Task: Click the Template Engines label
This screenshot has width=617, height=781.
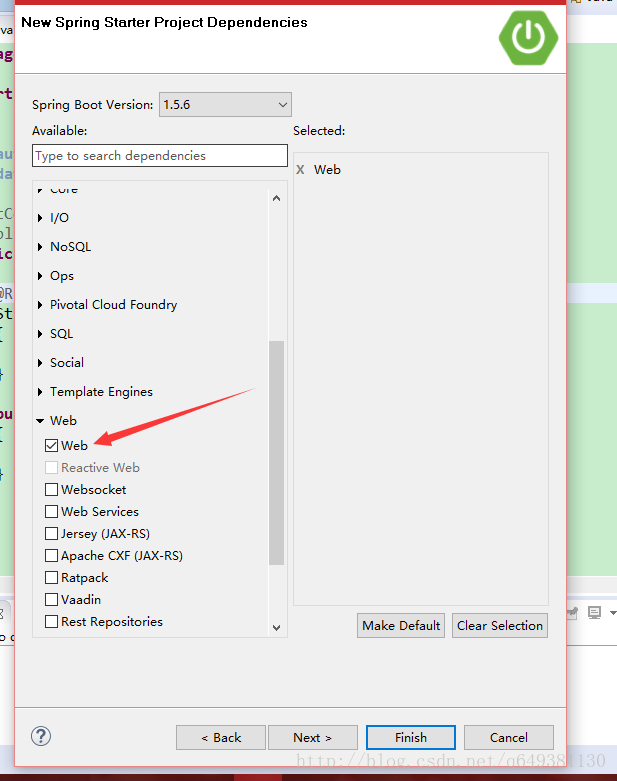Action: point(101,392)
